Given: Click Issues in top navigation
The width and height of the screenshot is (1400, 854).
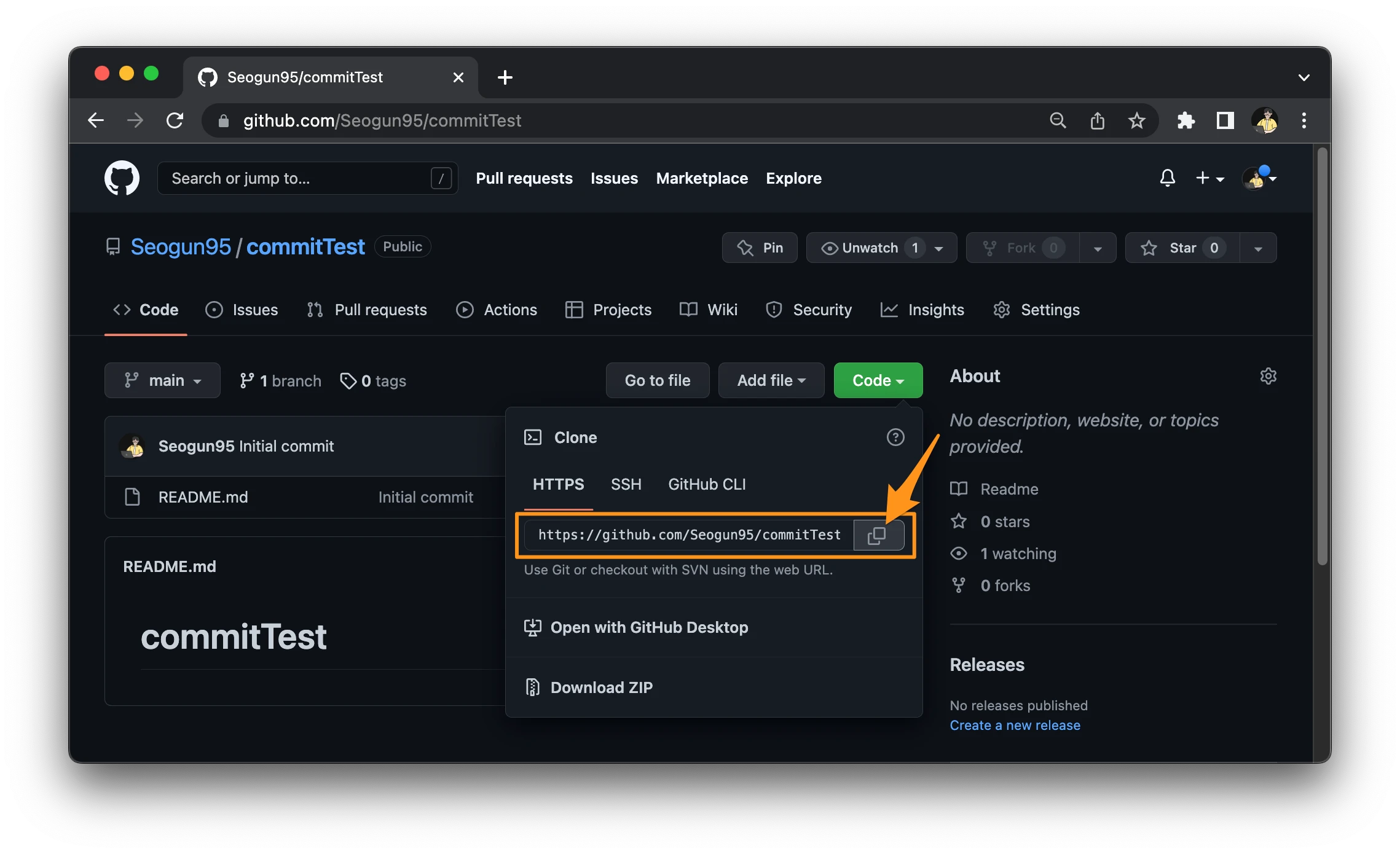Looking at the screenshot, I should [614, 178].
